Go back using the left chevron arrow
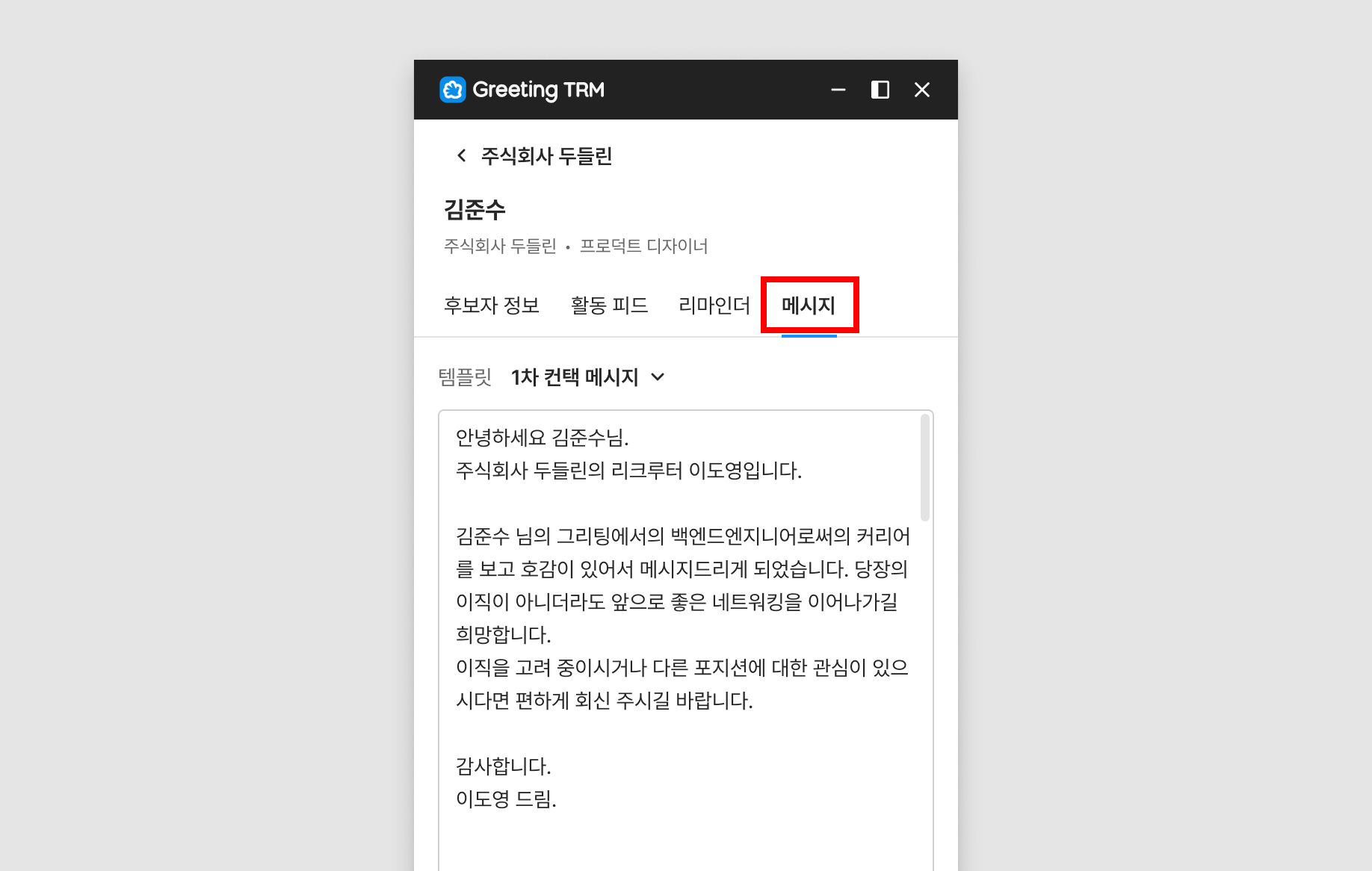1372x871 pixels. click(462, 155)
